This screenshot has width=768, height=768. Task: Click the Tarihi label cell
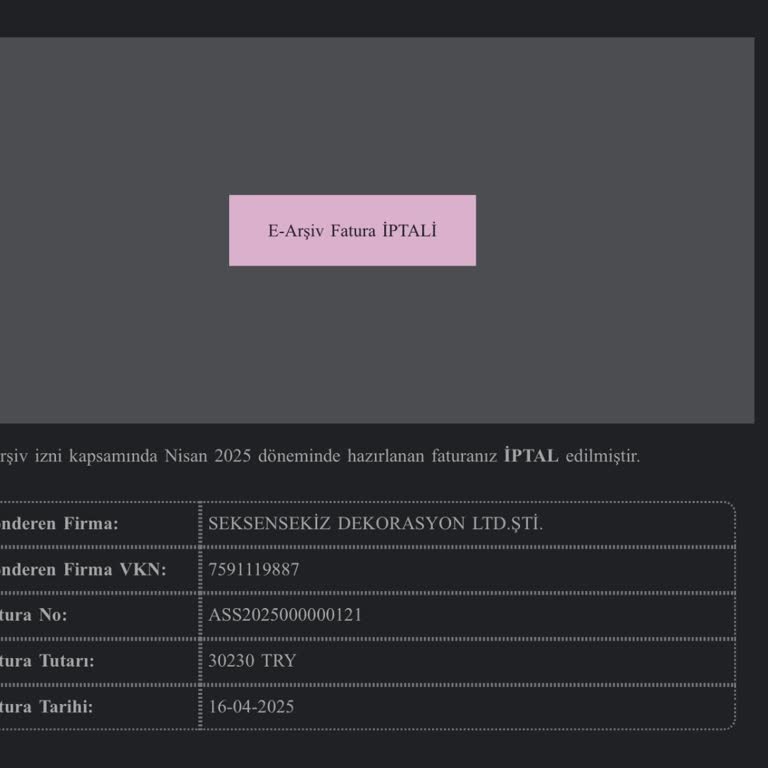(x=47, y=707)
